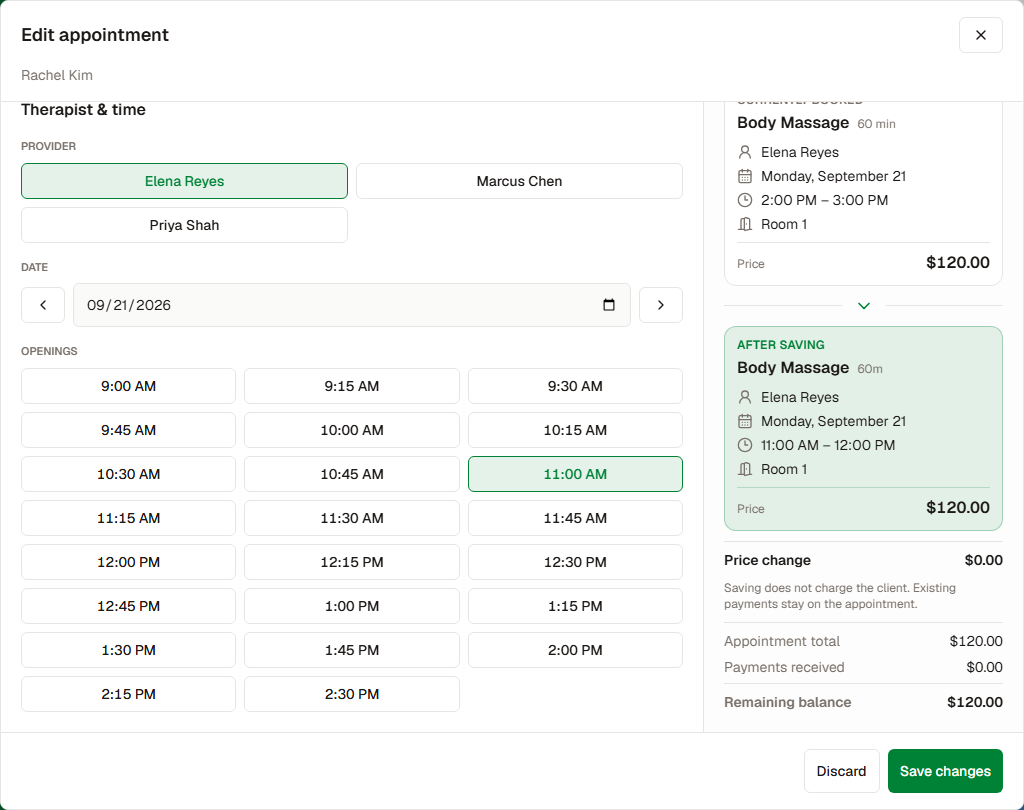The width and height of the screenshot is (1024, 810).
Task: Choose Marcus Chen as provider
Action: click(x=519, y=181)
